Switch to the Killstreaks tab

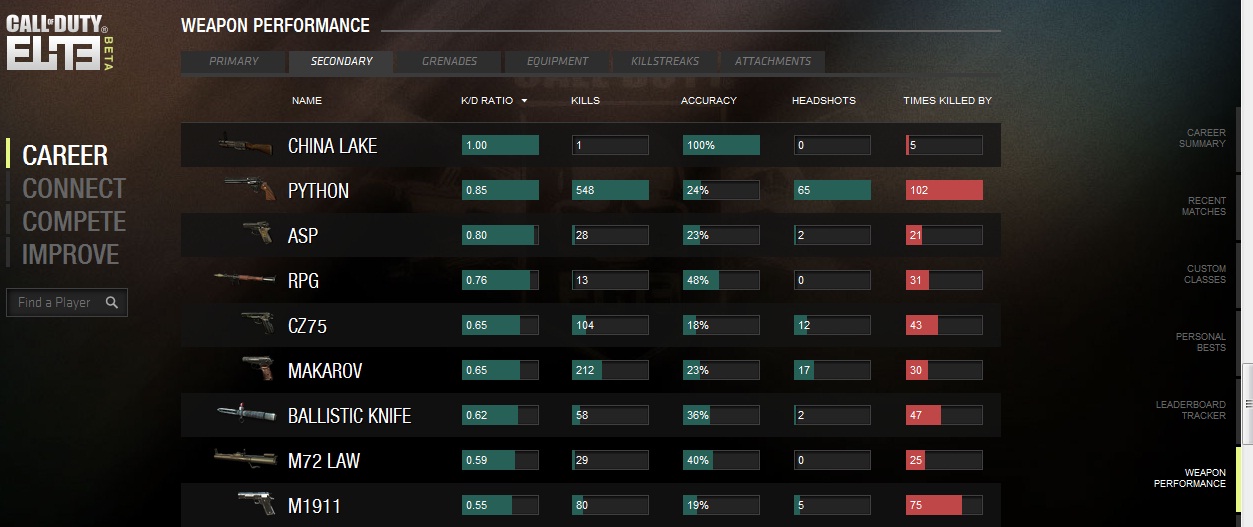click(x=665, y=62)
